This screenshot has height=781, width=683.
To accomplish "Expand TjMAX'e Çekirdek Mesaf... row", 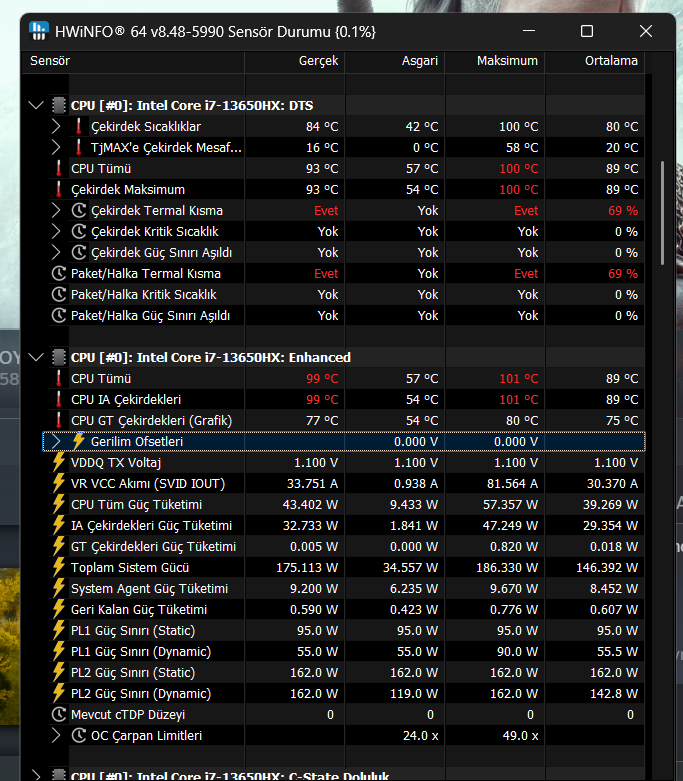I will [56, 147].
